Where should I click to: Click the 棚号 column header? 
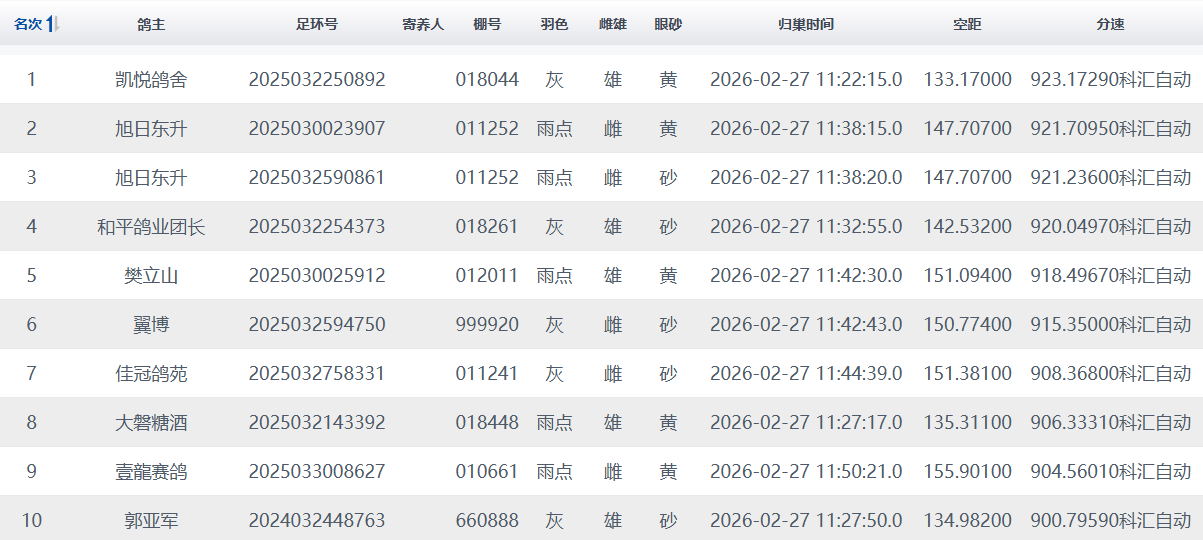click(x=487, y=24)
